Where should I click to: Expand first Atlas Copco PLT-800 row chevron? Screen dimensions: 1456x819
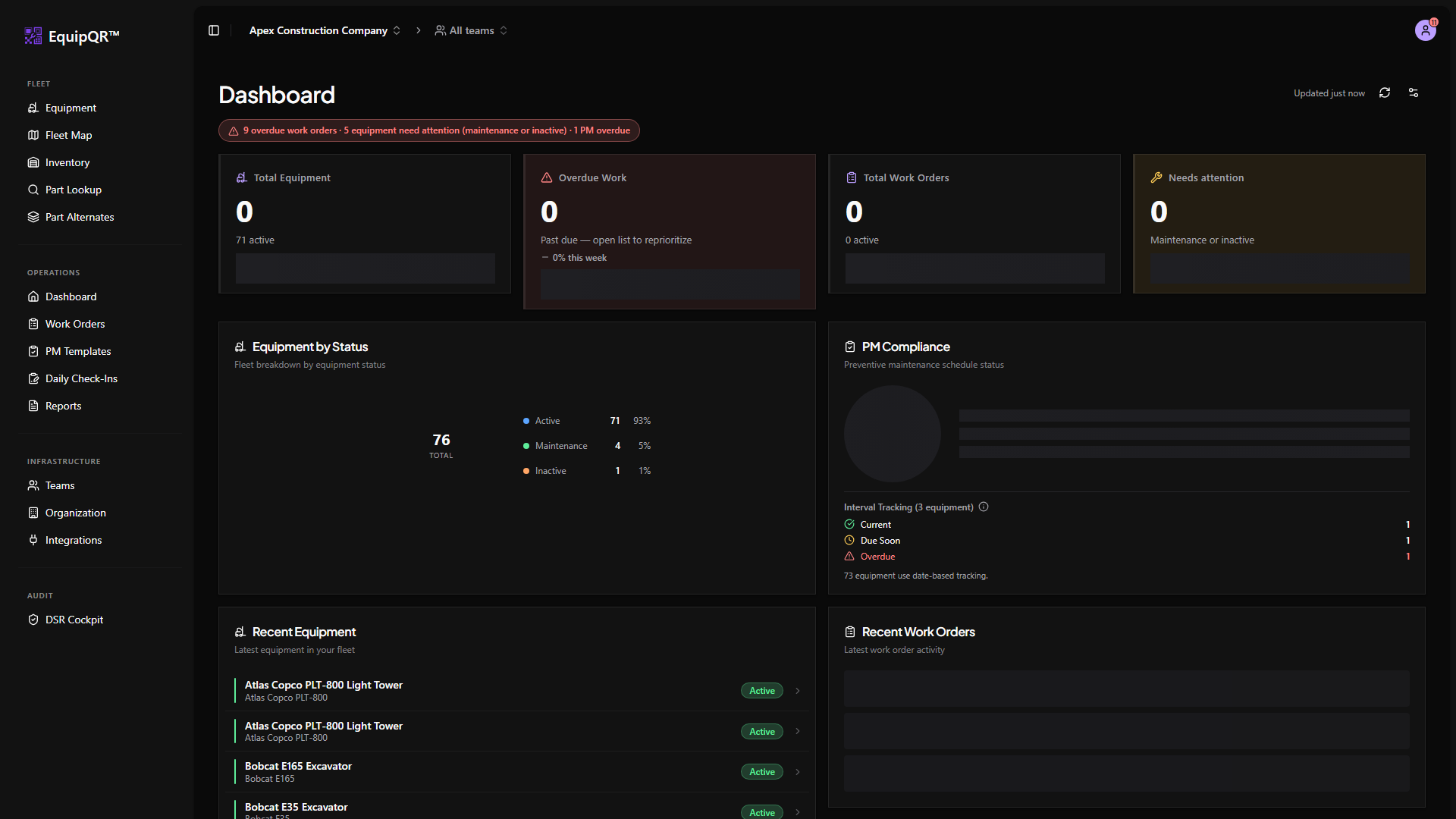[x=798, y=691]
